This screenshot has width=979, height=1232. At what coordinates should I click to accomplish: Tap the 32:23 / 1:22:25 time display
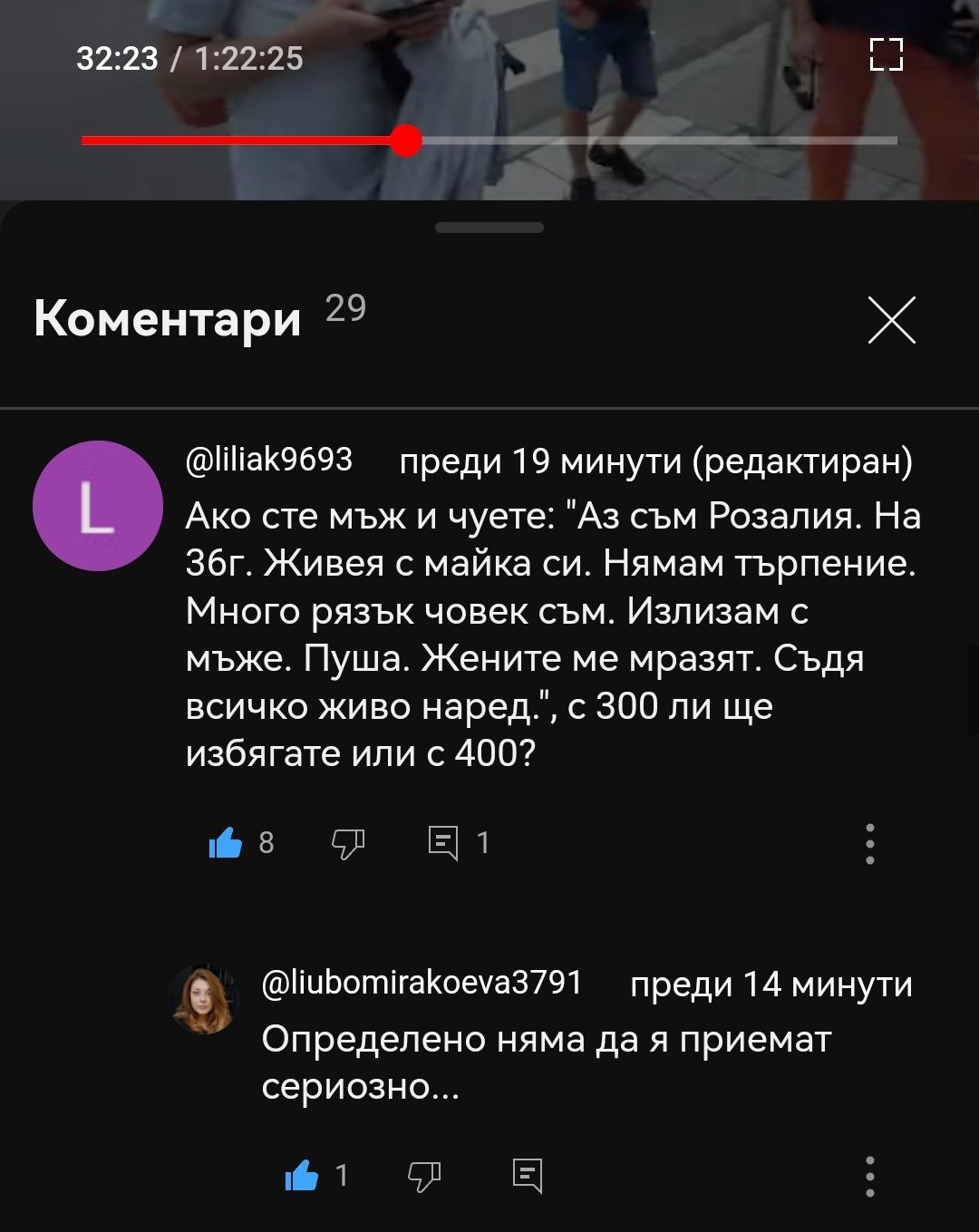[189, 59]
